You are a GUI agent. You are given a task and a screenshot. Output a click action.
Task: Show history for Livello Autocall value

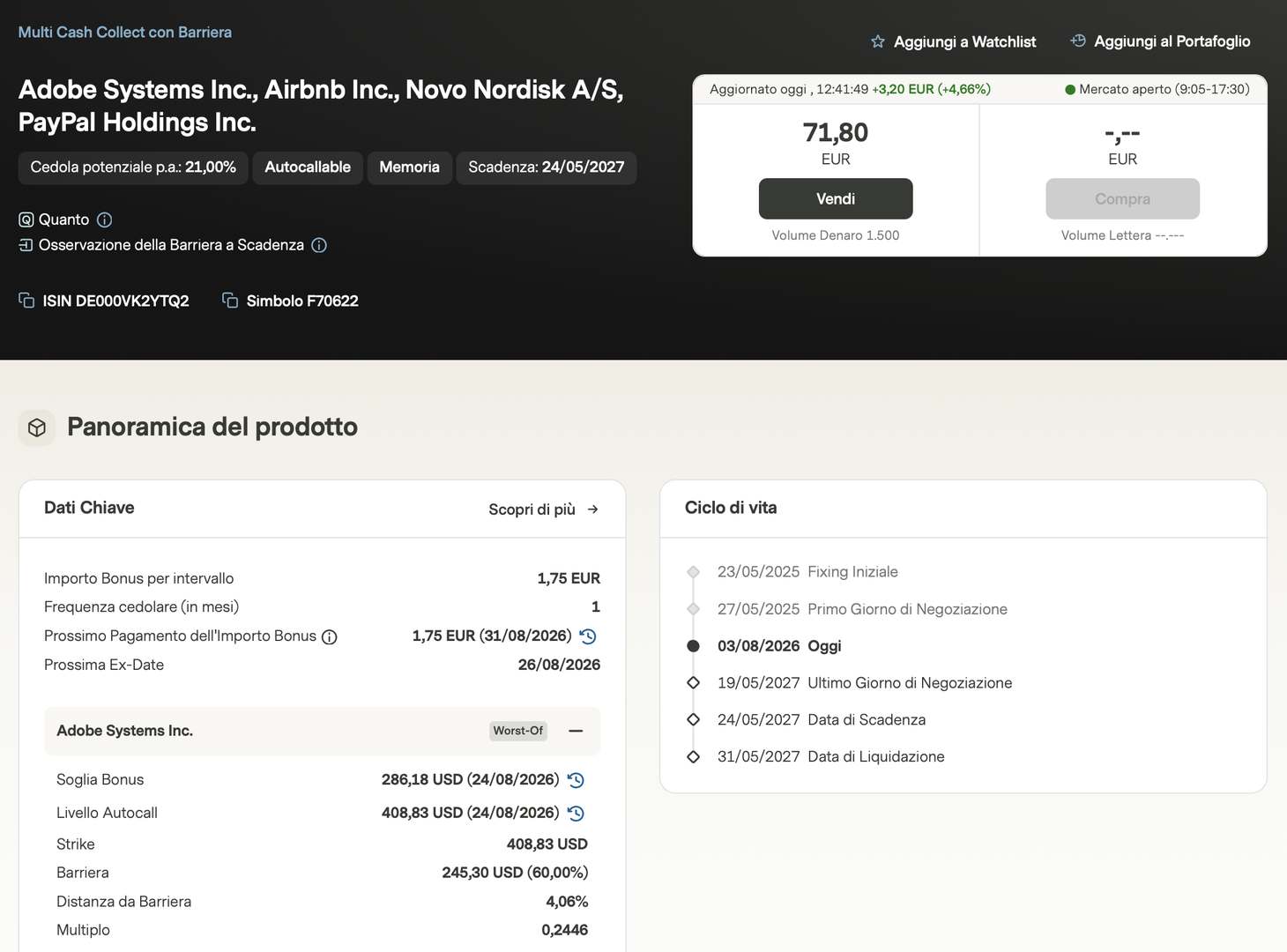(x=576, y=814)
